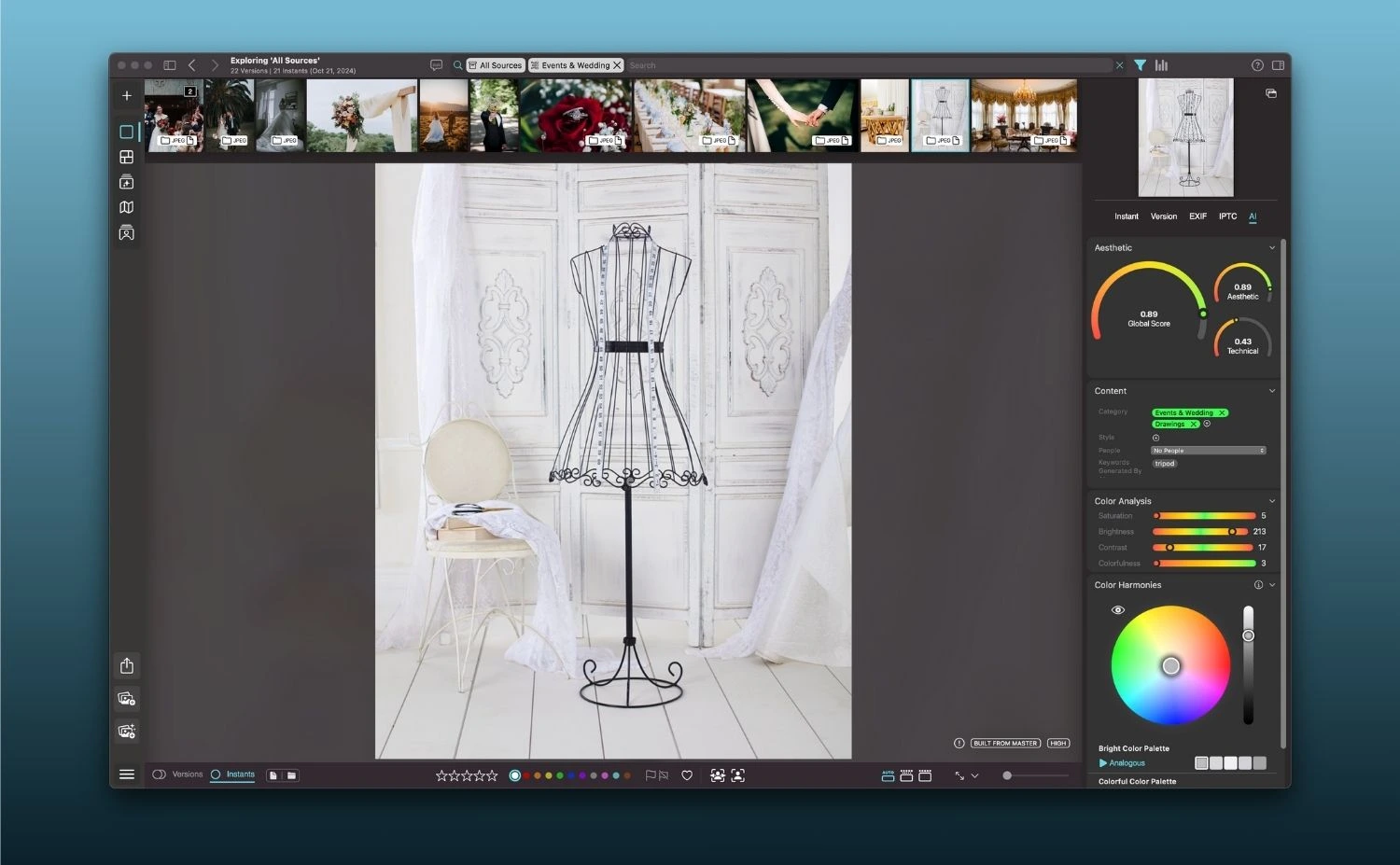Click the info icon next to Color Harmonies
1400x865 pixels.
[1258, 585]
